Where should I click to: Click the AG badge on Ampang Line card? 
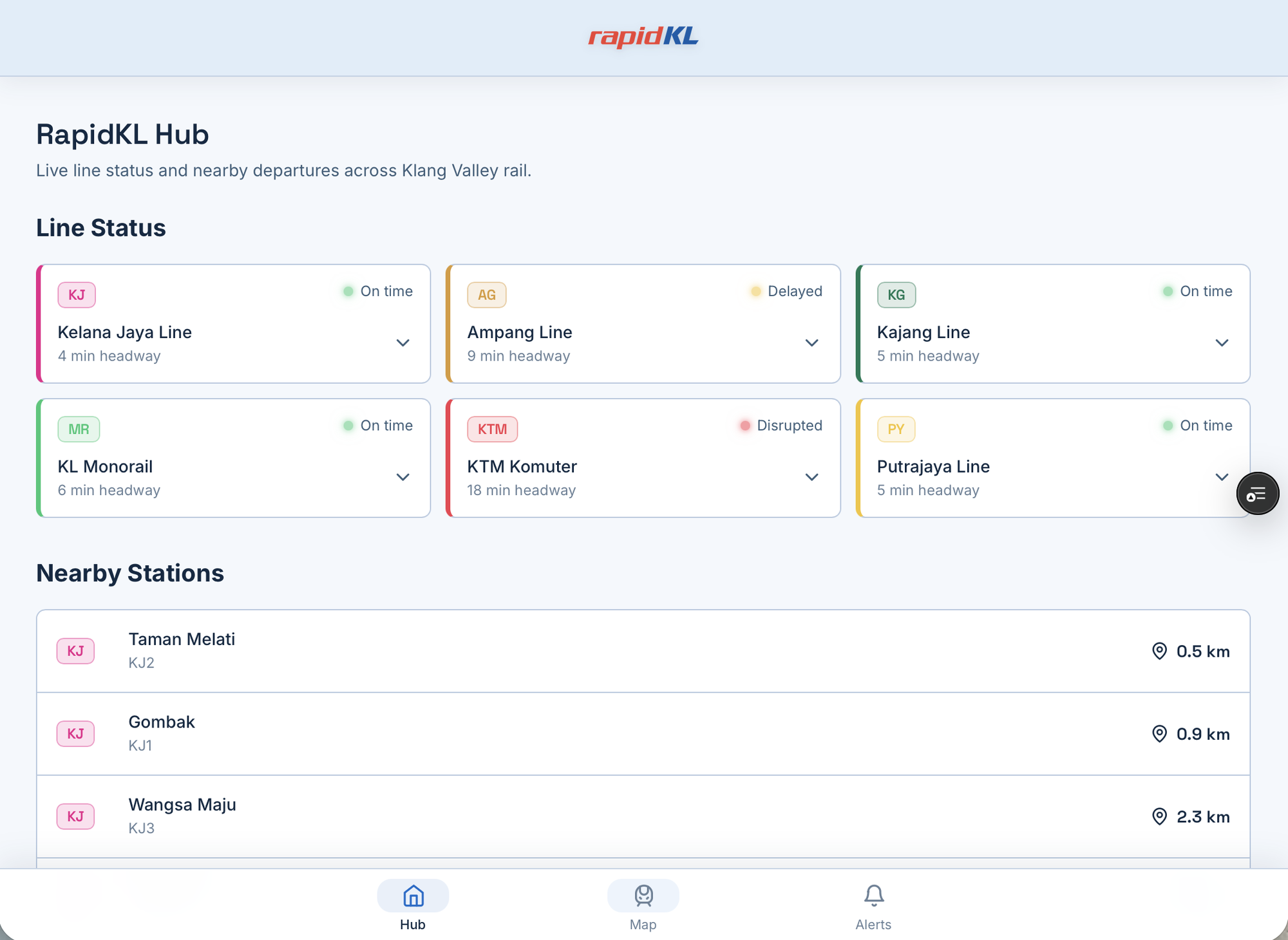(x=487, y=295)
